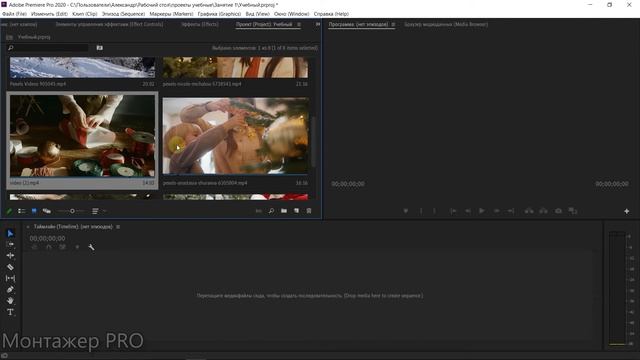Open Program monitor panel menu icon
This screenshot has width=640, height=360.
393,24
